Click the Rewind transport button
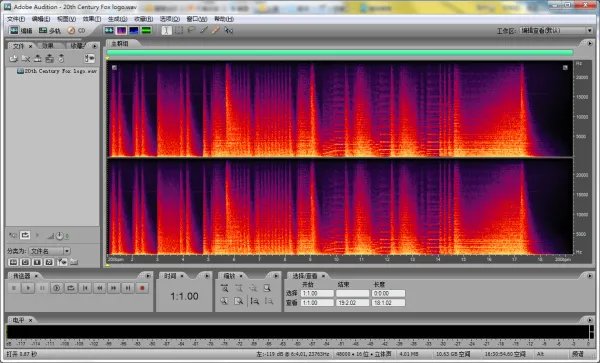600x363 pixels. coord(99,288)
